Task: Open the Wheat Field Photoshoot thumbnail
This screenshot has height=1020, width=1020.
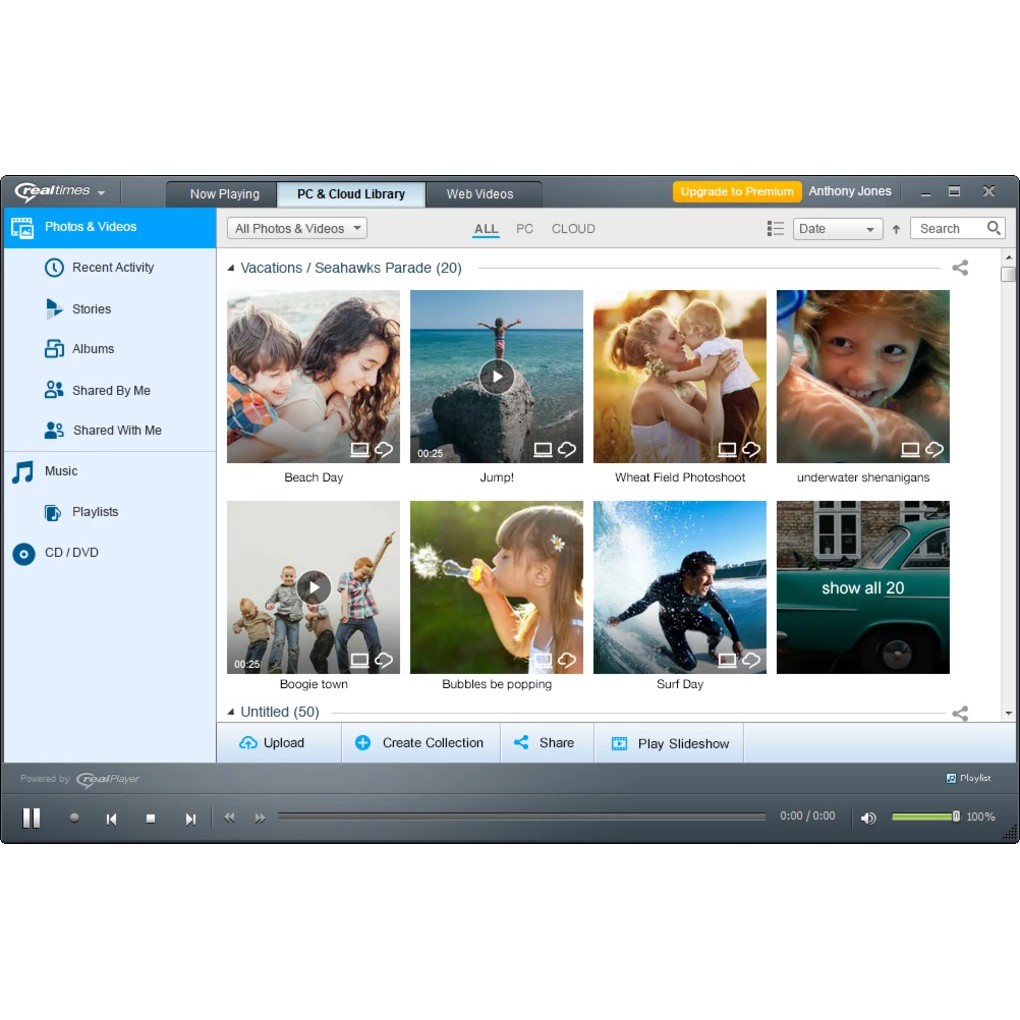Action: pyautogui.click(x=680, y=377)
